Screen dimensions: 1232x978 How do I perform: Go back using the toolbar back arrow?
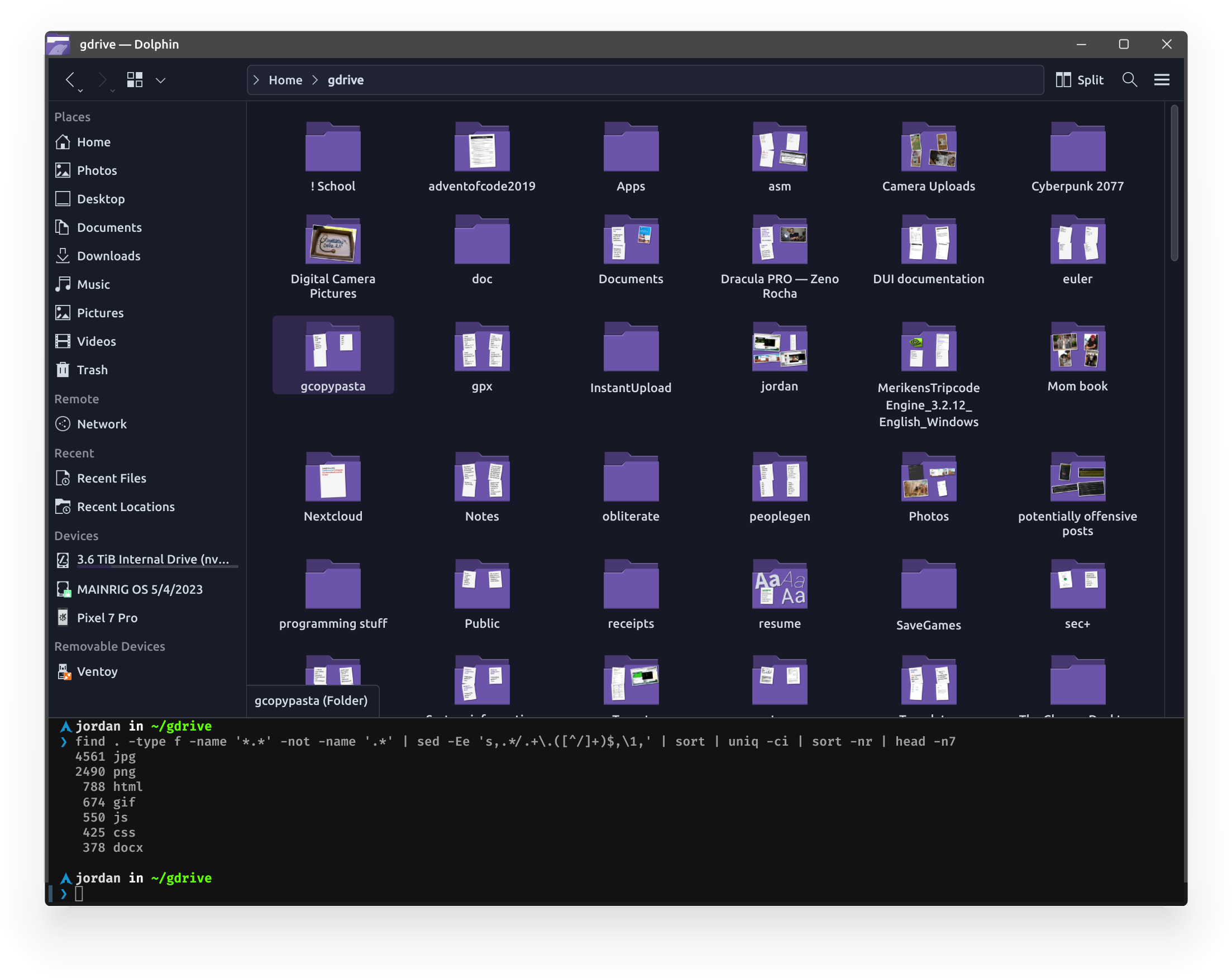[70, 79]
